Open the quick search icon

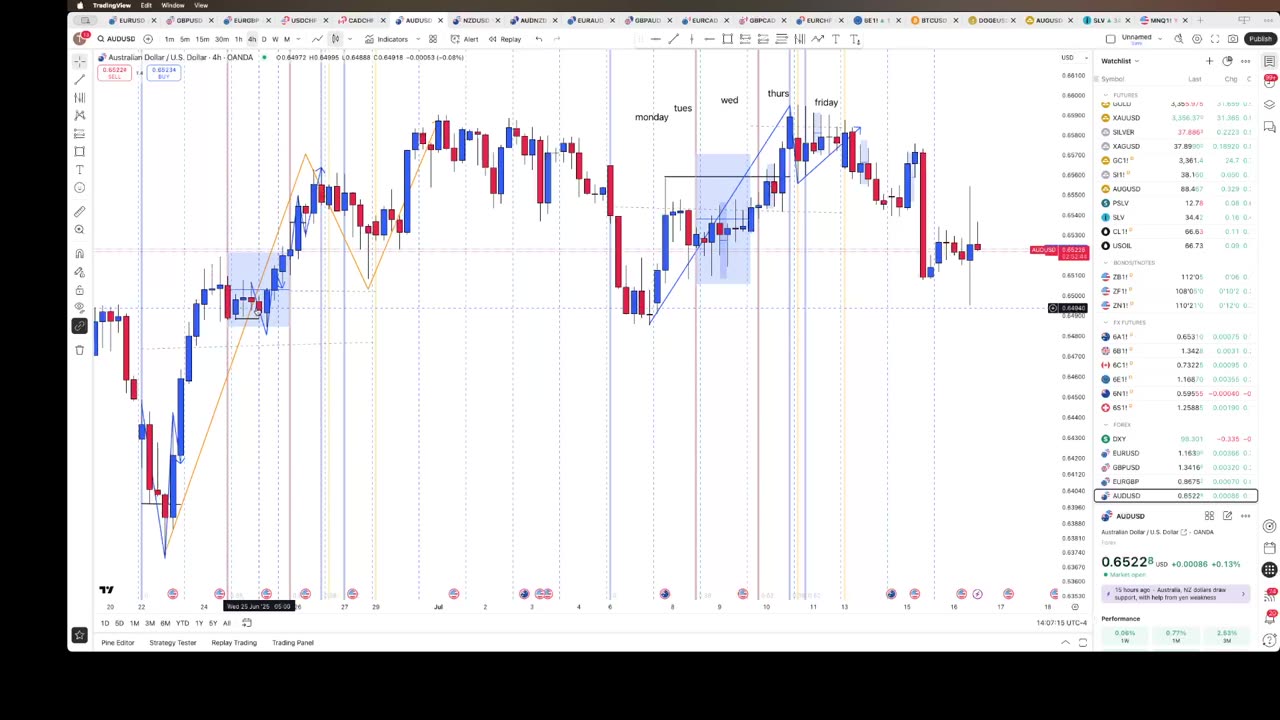point(1179,39)
